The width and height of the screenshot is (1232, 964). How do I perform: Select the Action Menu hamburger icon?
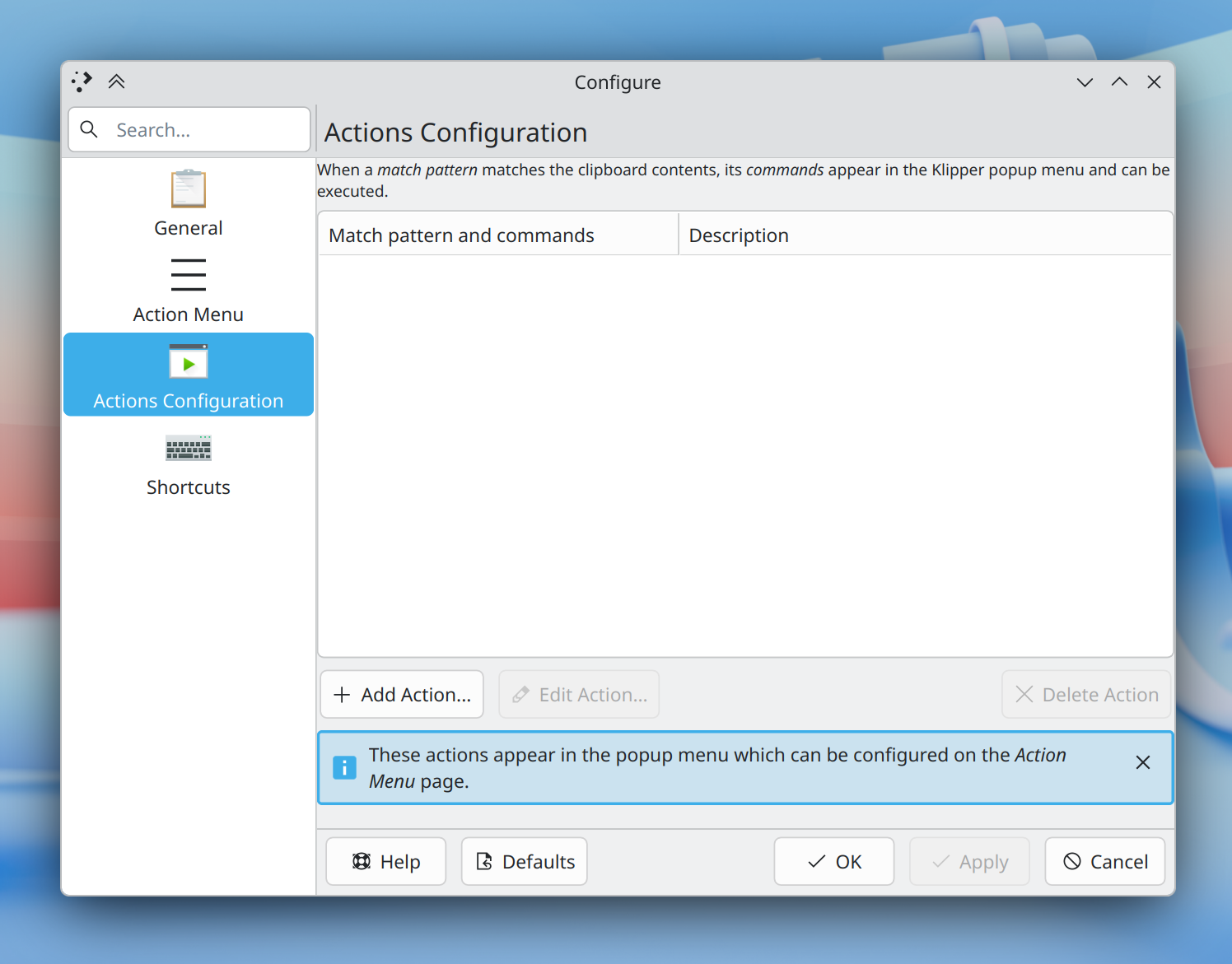click(189, 275)
